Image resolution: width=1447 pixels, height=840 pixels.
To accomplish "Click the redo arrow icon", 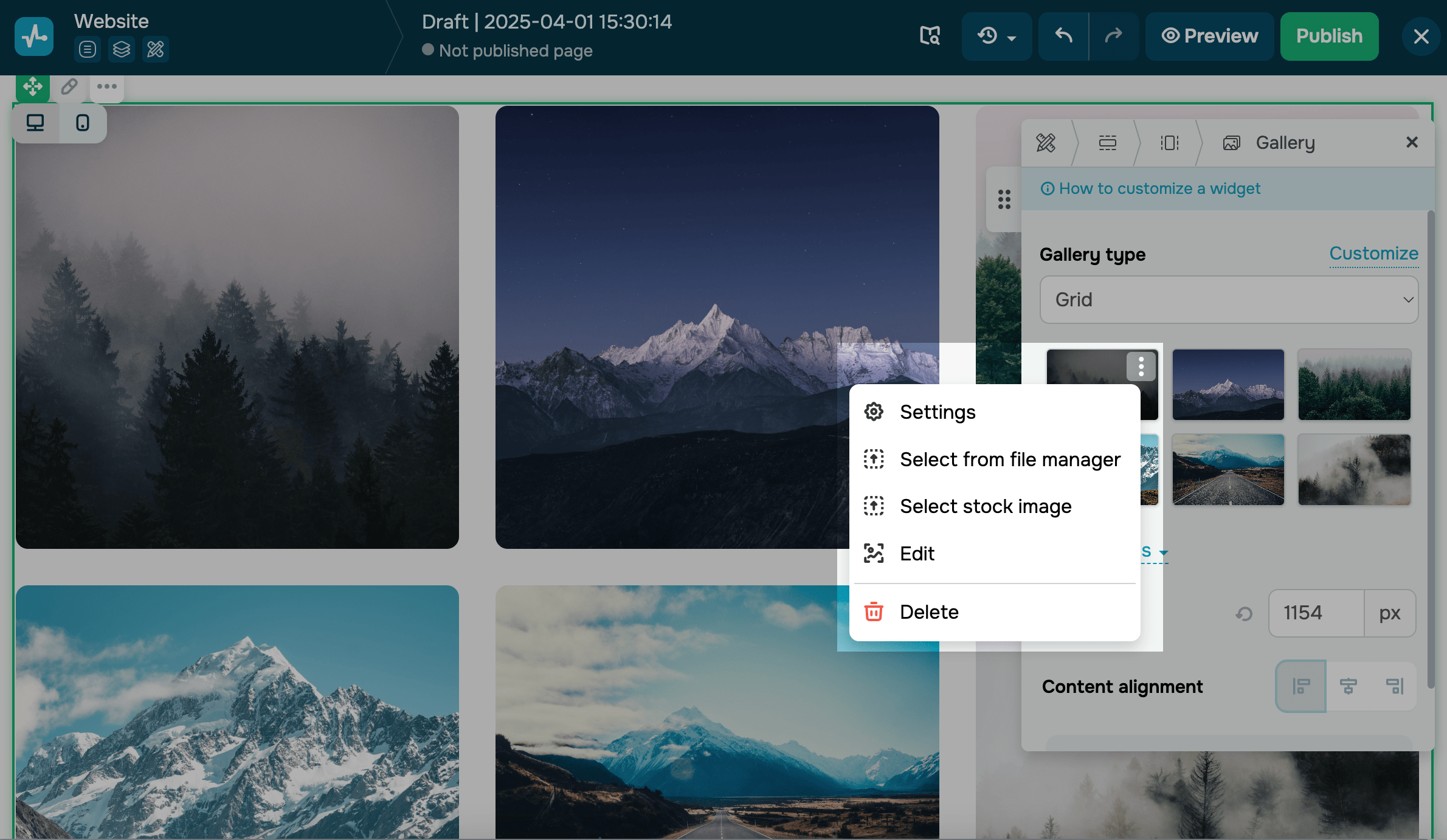I will click(1113, 36).
